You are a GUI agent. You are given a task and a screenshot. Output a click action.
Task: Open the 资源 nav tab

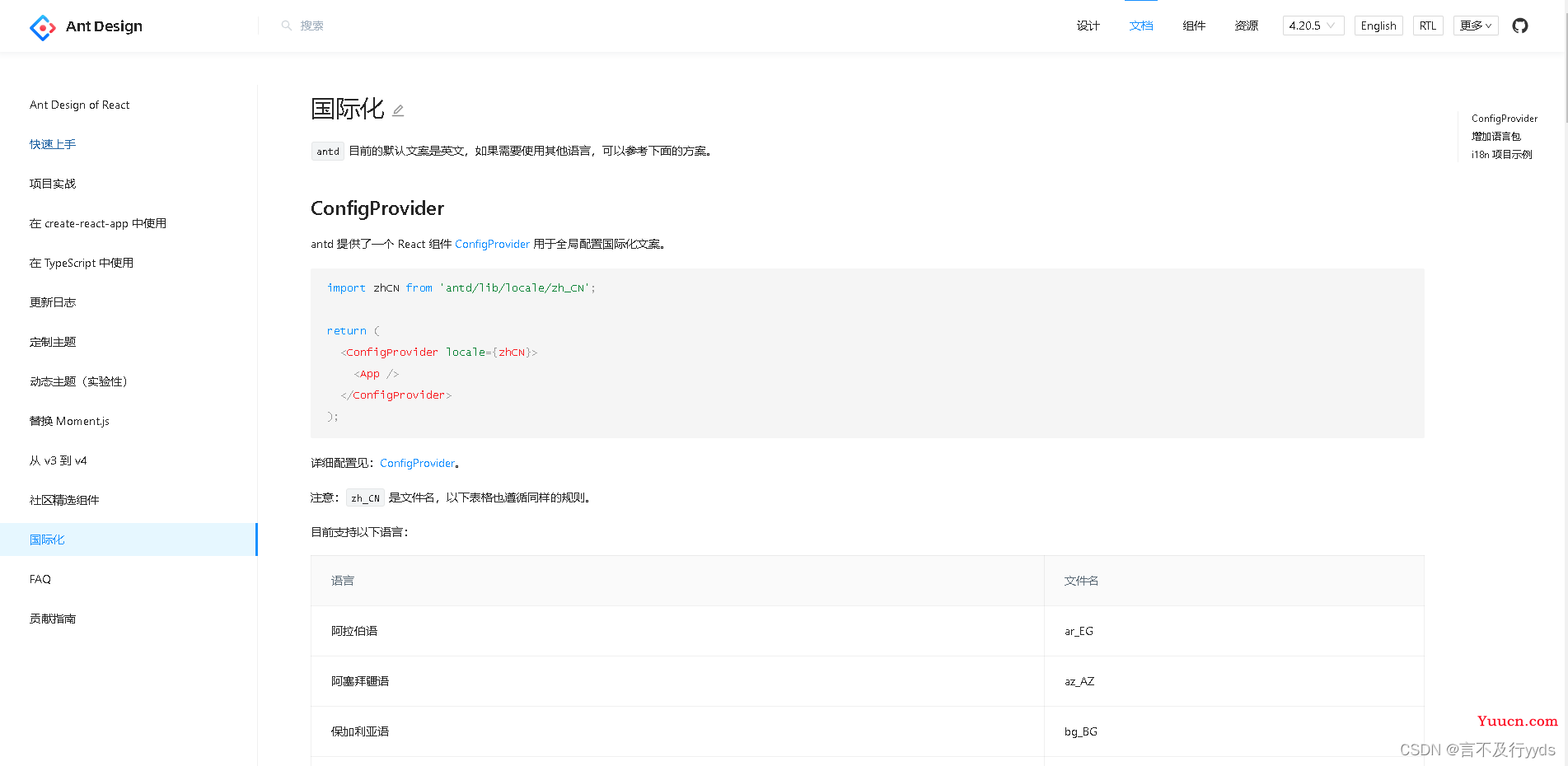point(1247,26)
